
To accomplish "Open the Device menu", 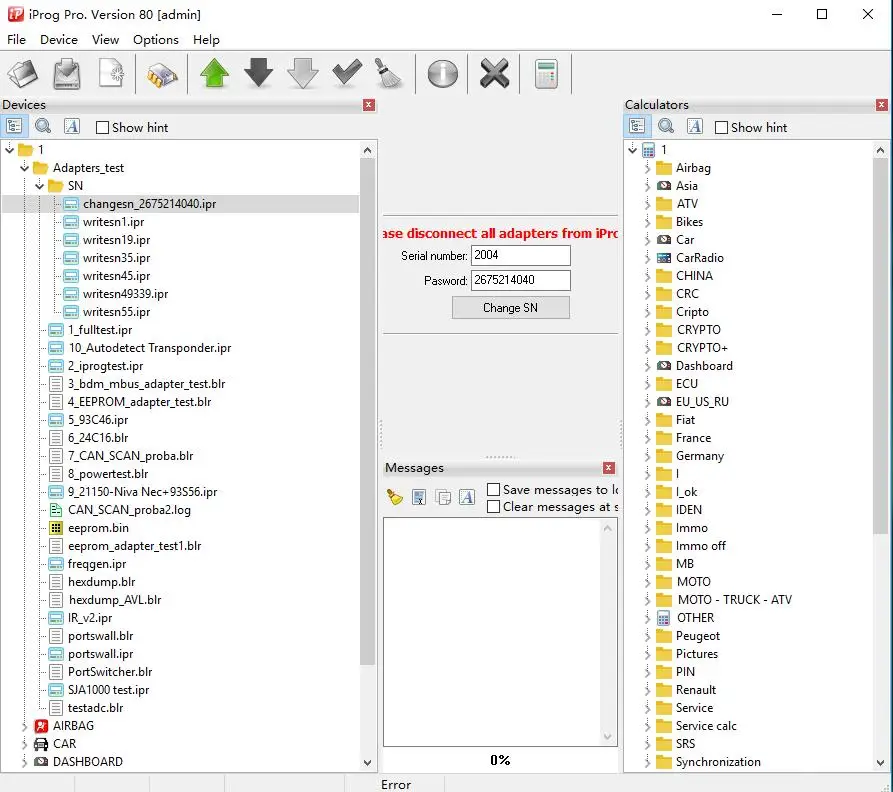I will tap(59, 40).
